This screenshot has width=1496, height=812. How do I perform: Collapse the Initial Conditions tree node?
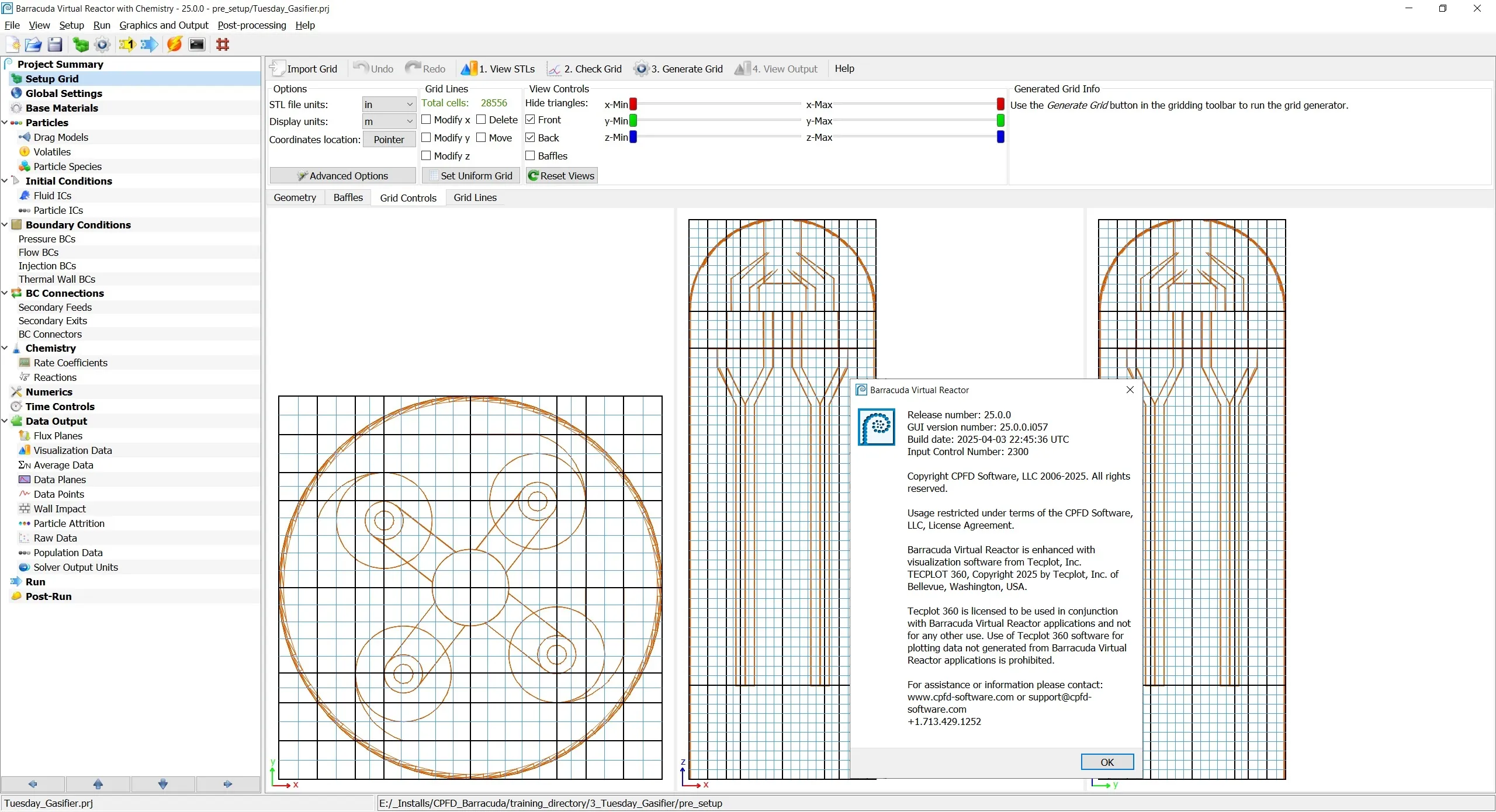tap(5, 181)
